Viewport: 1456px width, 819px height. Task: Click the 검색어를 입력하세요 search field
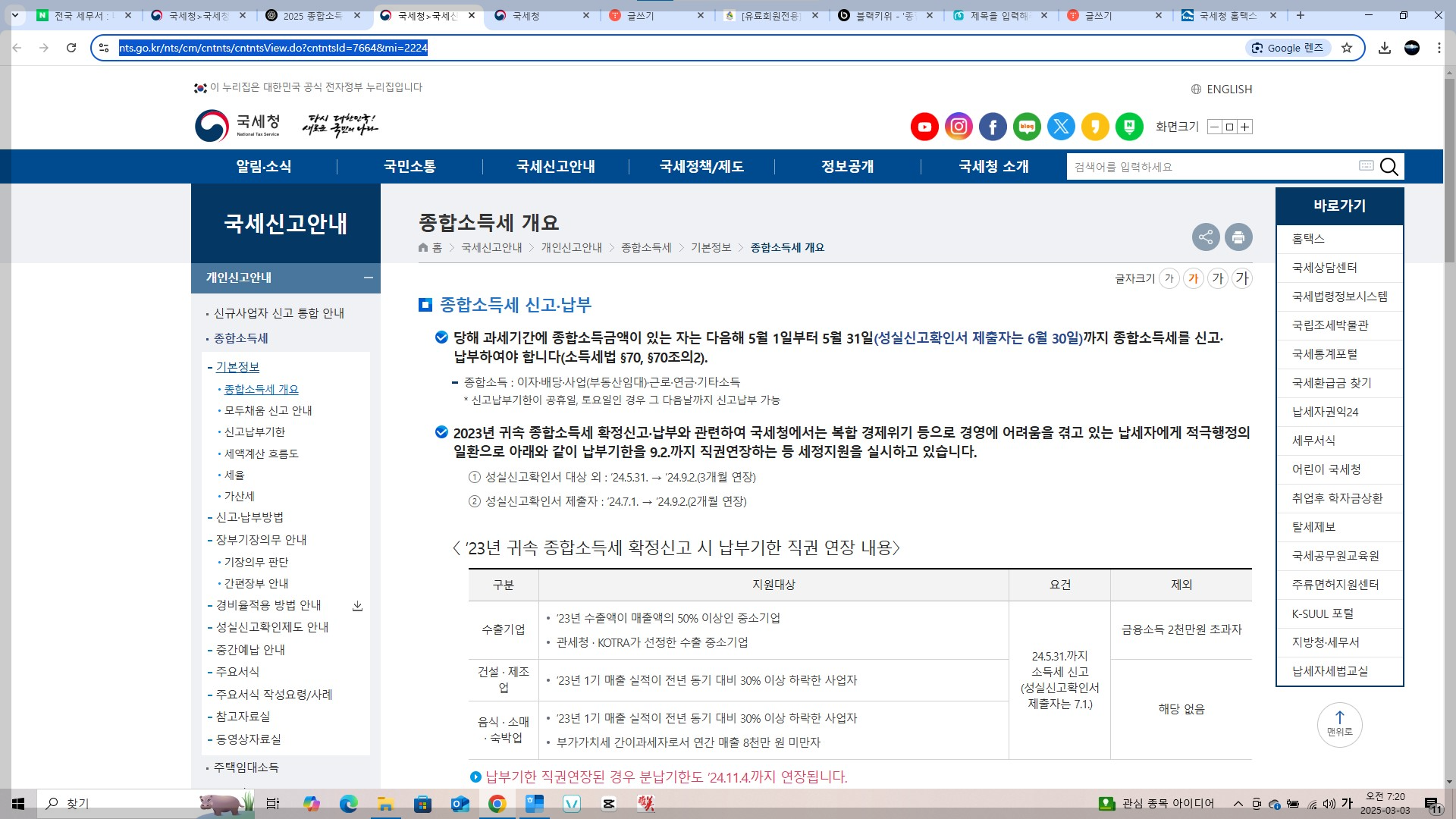[1213, 167]
